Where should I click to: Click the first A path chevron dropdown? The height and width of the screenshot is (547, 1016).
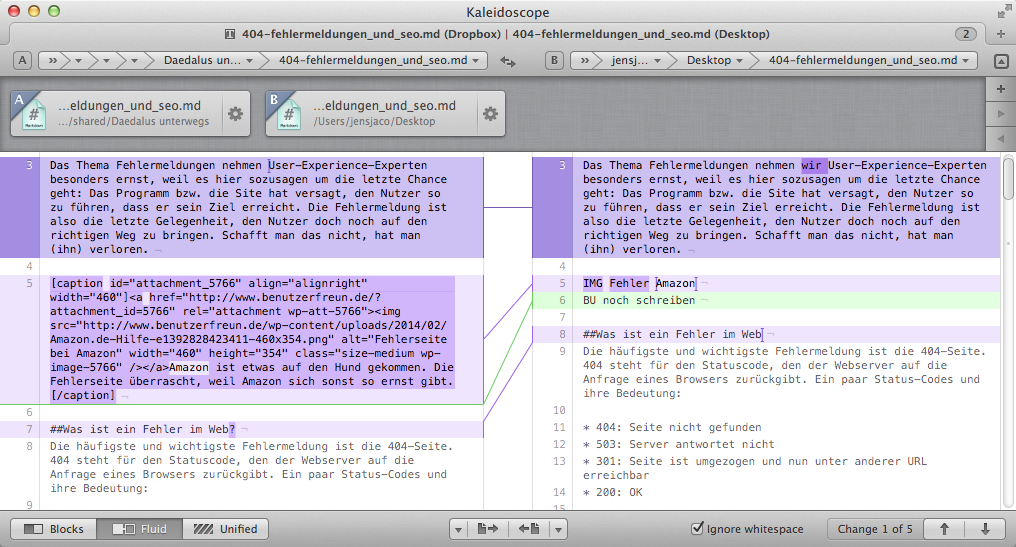[x=78, y=60]
